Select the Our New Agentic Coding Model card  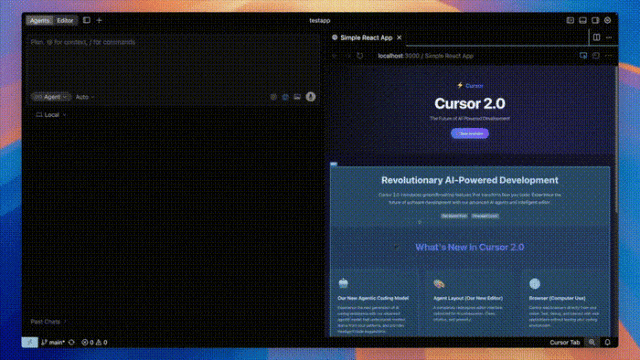(374, 303)
